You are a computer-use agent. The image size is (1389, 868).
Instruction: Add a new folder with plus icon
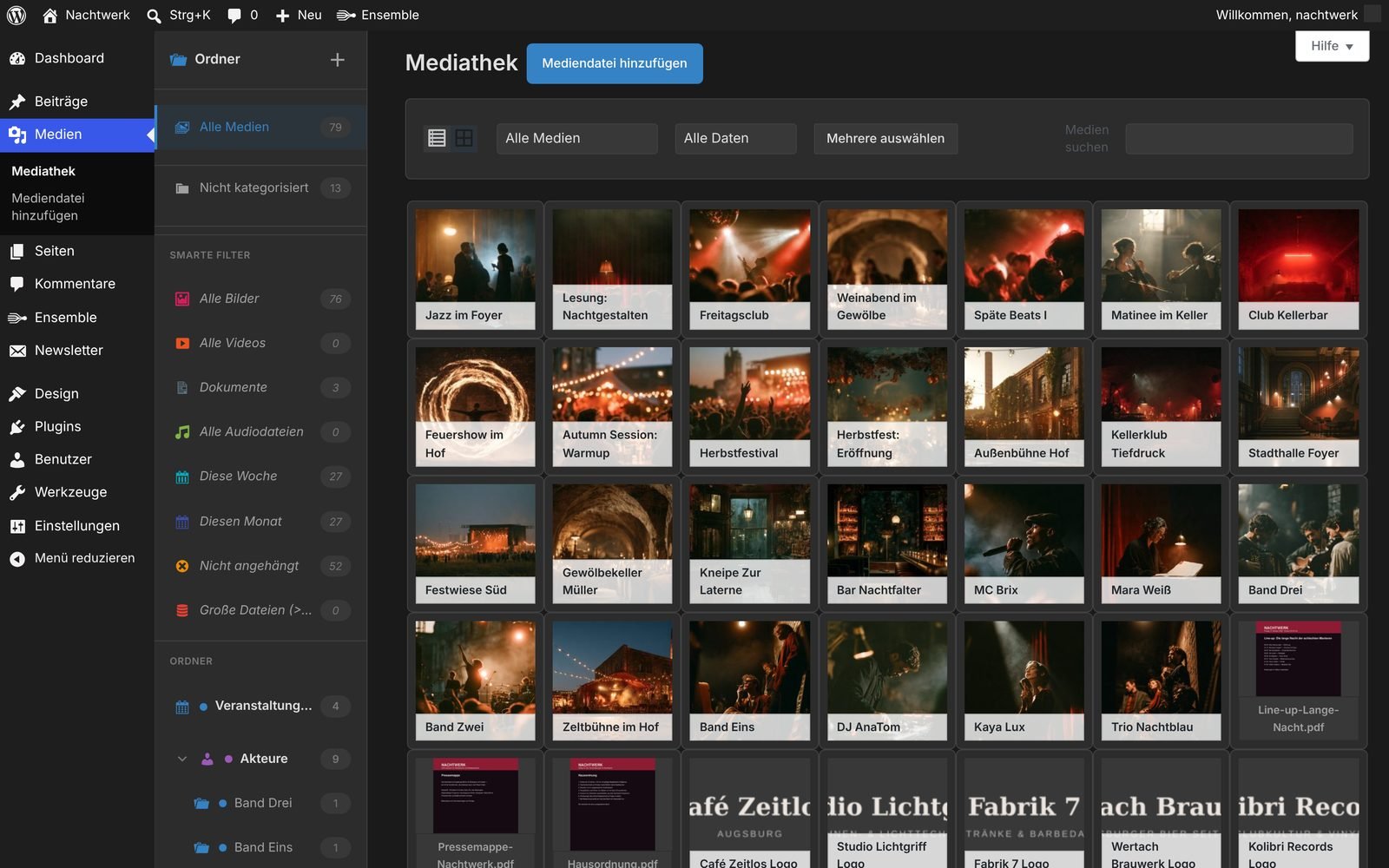tap(338, 59)
